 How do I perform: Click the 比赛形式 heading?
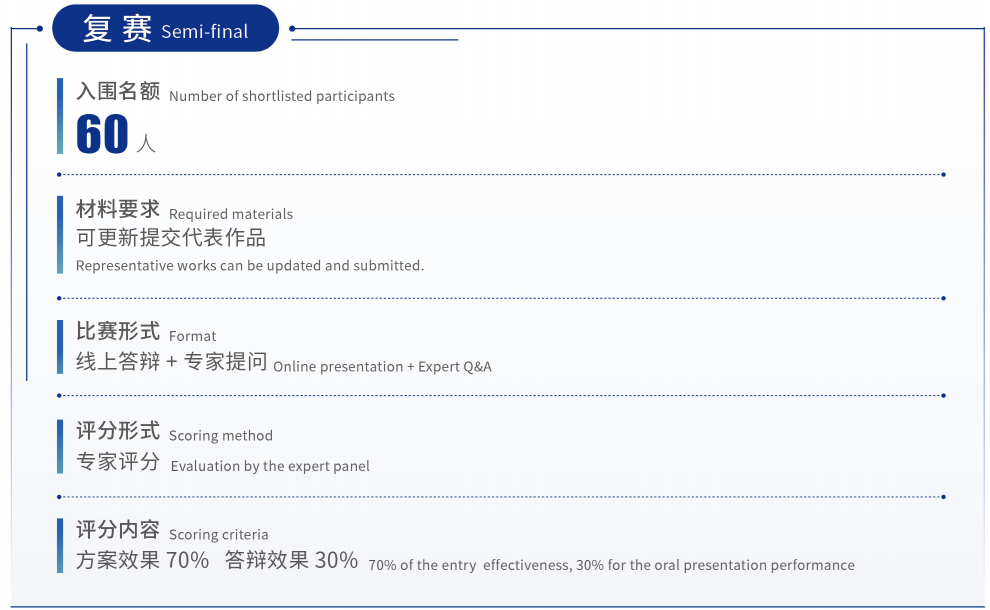[118, 332]
